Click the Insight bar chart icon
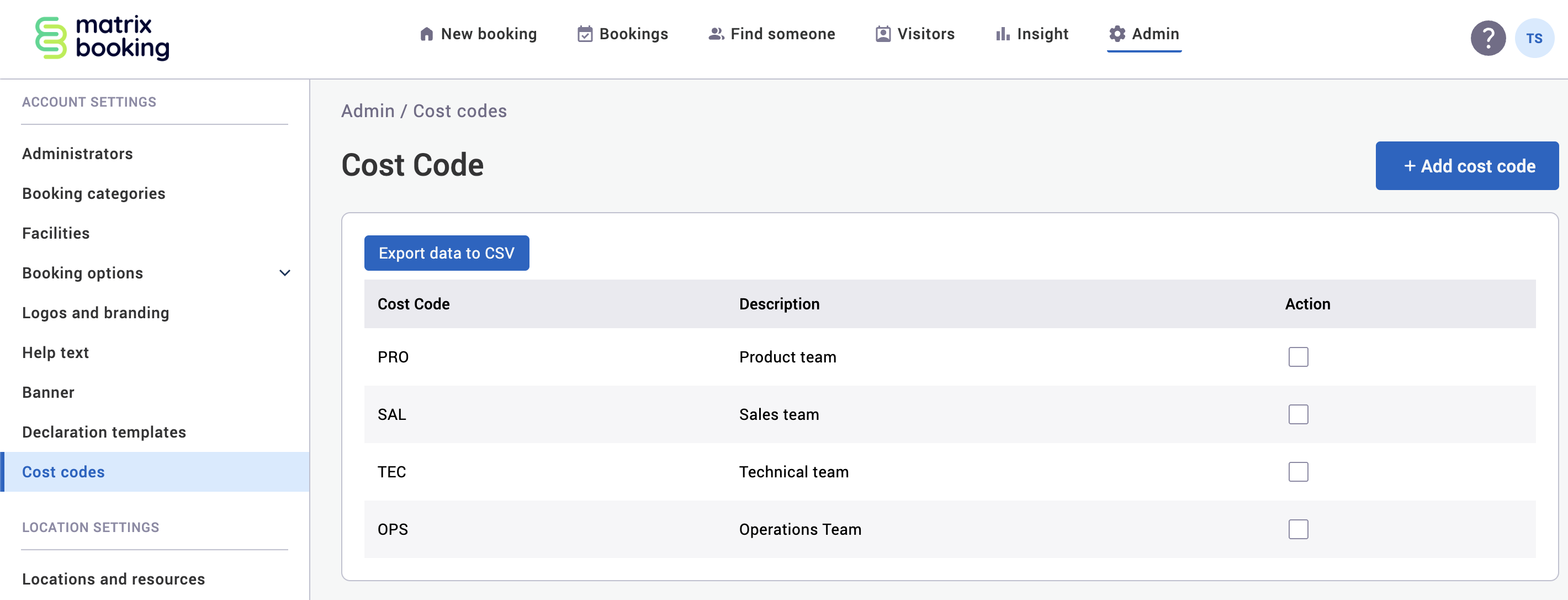 (x=1002, y=34)
